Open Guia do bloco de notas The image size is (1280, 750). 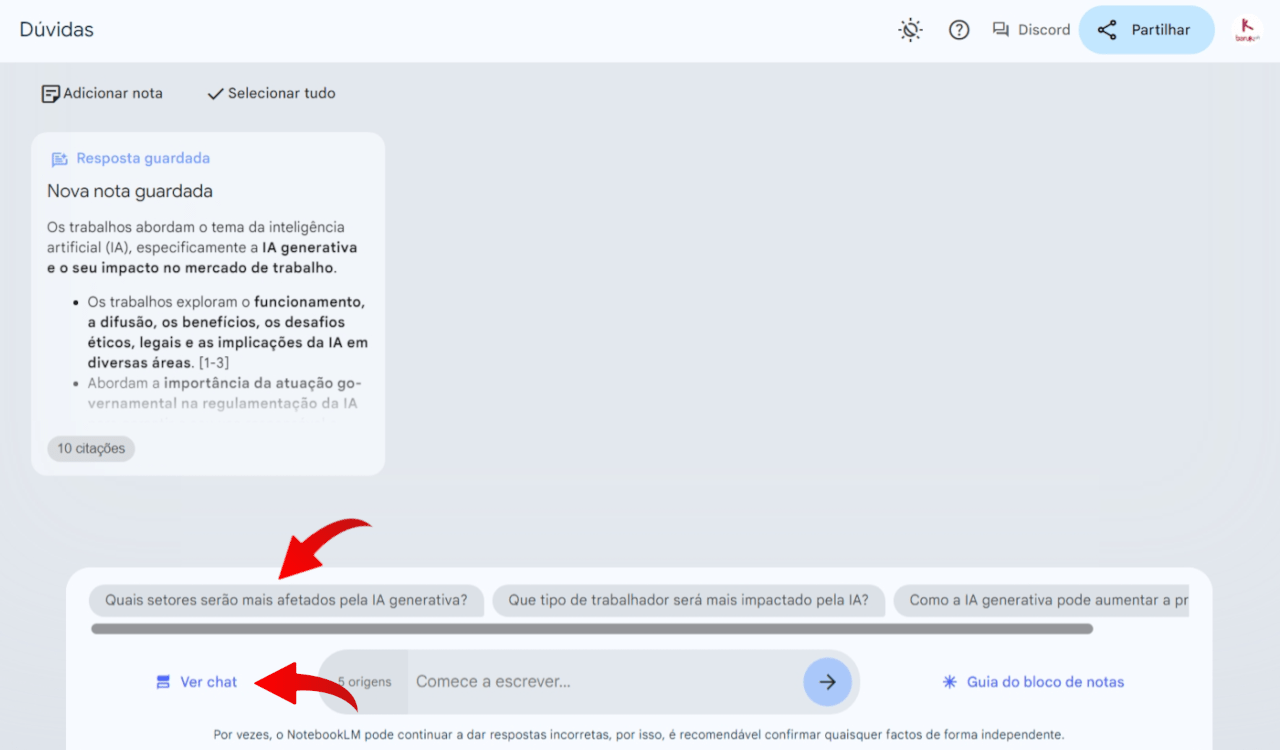1033,682
